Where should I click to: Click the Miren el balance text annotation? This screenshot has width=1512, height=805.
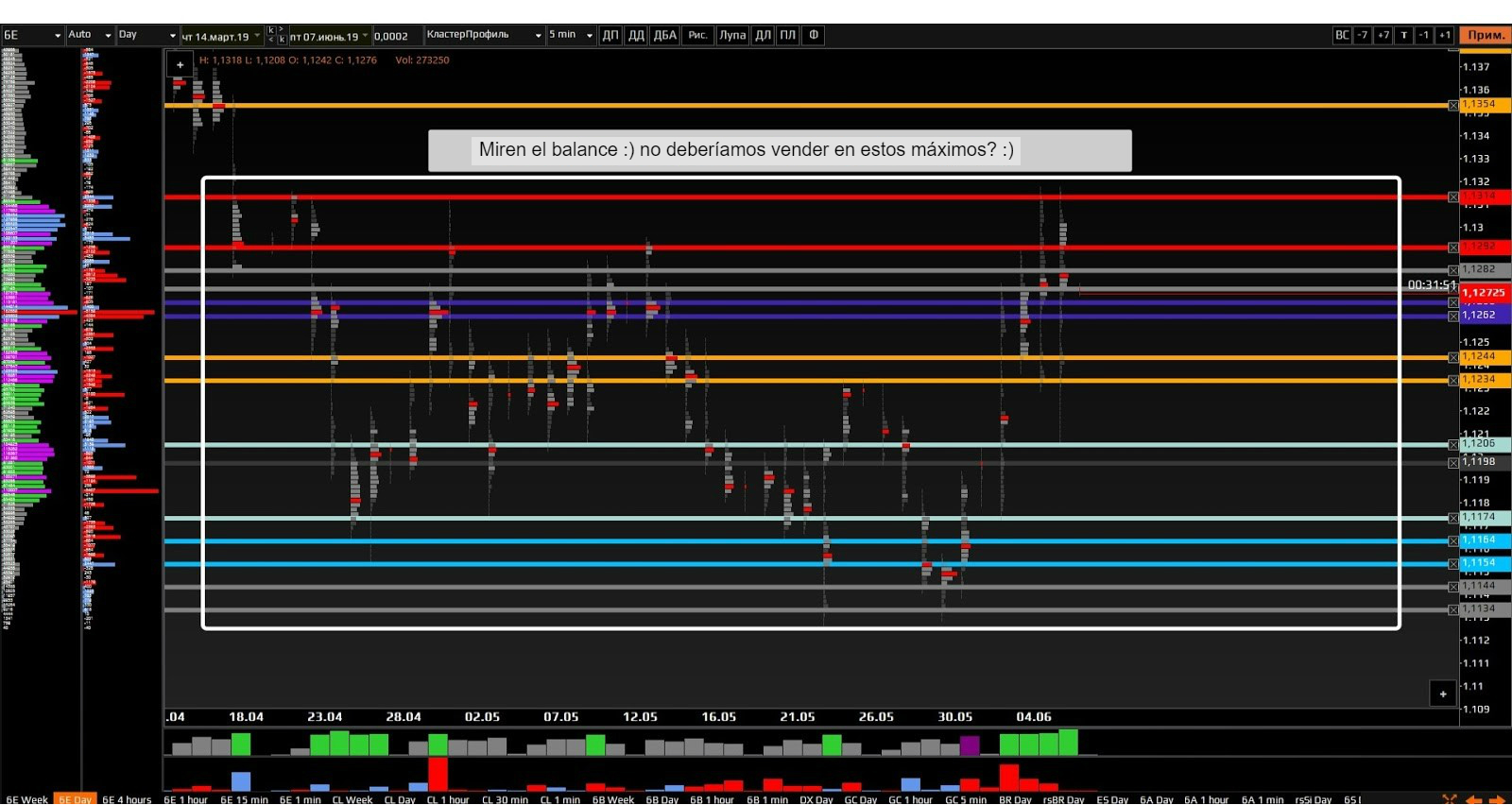tap(747, 149)
